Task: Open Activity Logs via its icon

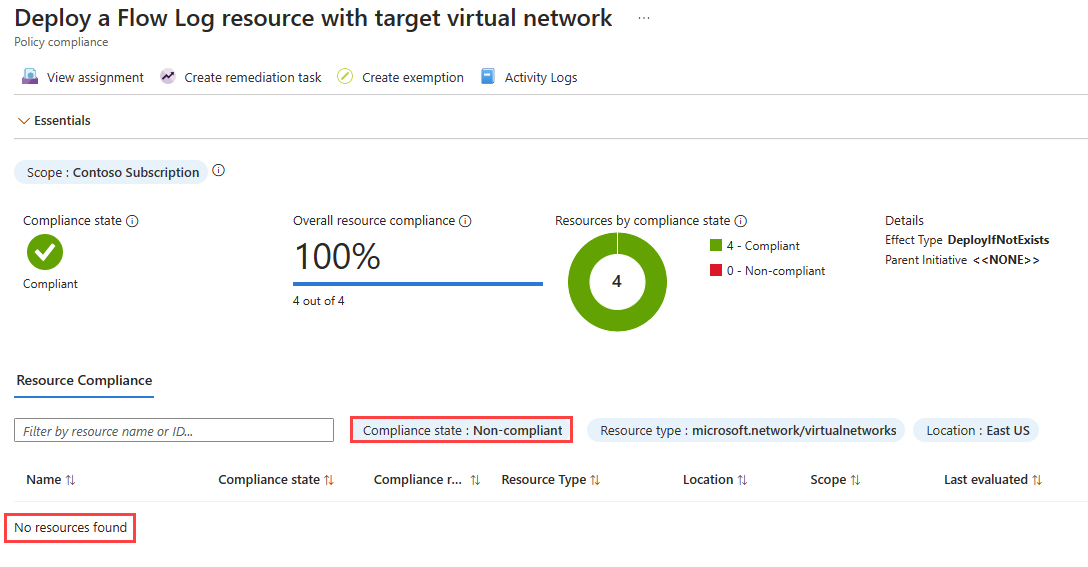Action: pos(488,77)
